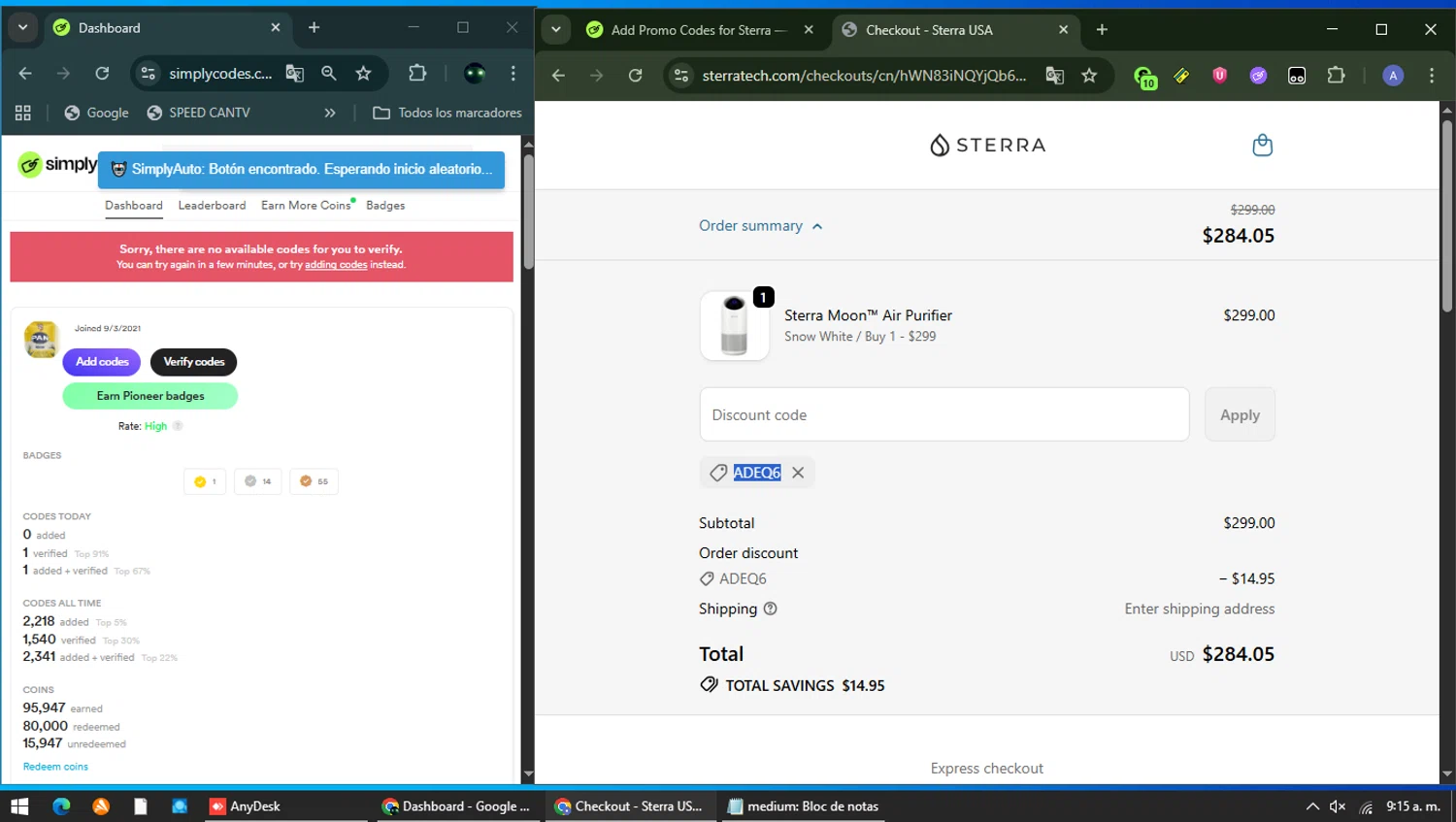Open tab search dropdown in checkout window
The width and height of the screenshot is (1456, 822).
click(x=556, y=29)
